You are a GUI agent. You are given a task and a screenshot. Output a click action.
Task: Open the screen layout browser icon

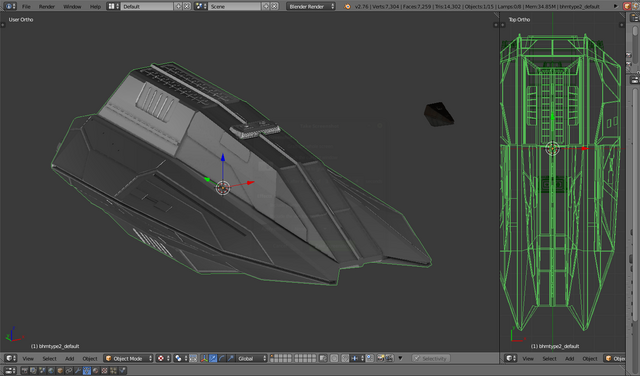pos(113,7)
